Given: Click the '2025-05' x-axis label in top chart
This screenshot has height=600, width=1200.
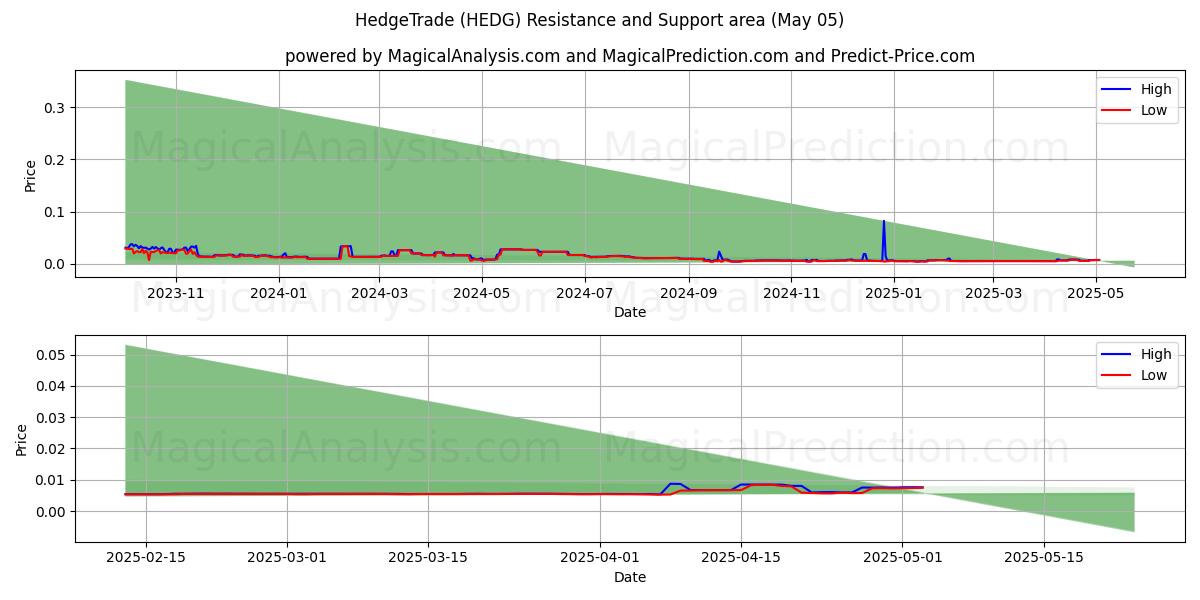Looking at the screenshot, I should 1096,293.
